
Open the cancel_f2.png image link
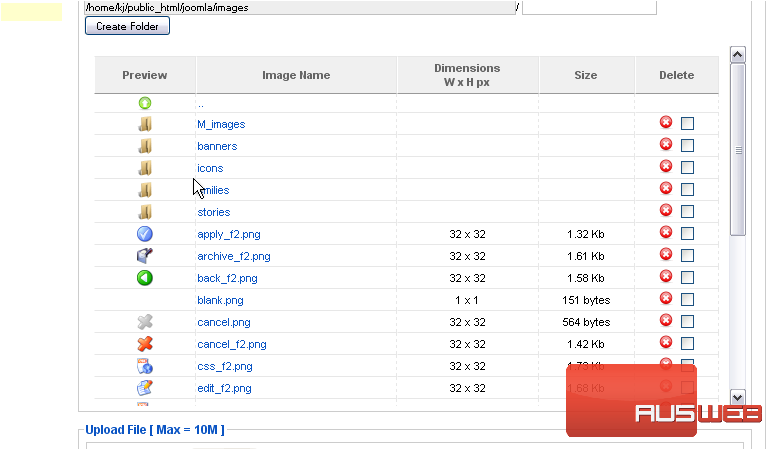pos(232,344)
